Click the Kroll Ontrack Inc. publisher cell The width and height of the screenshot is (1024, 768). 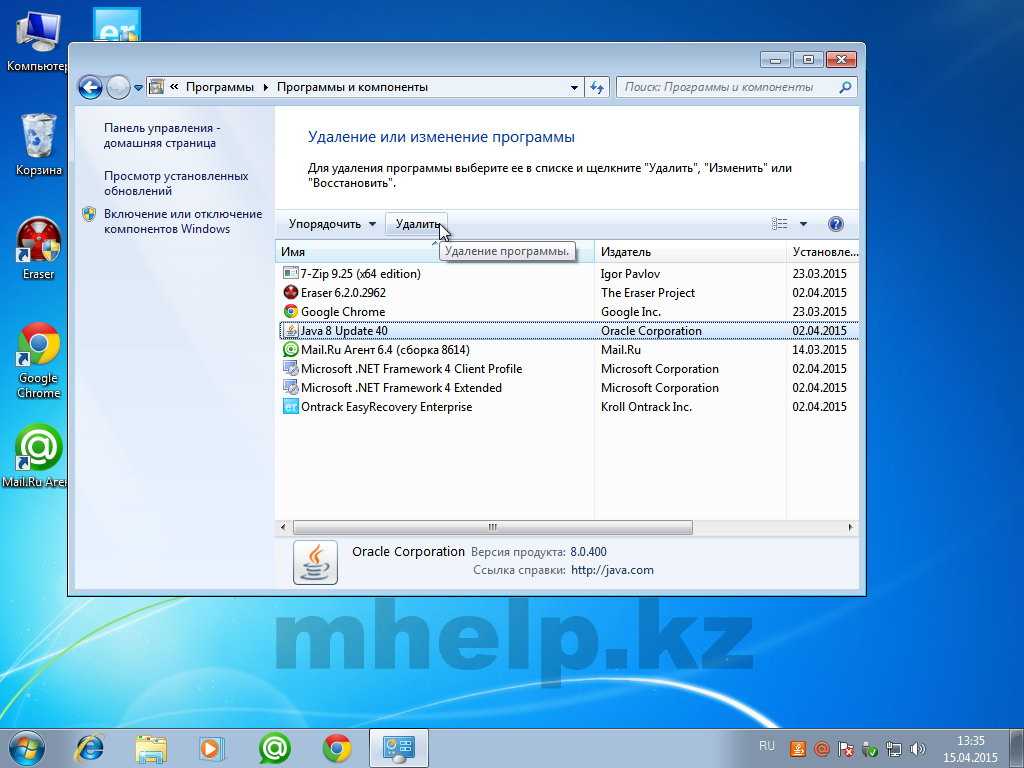pos(646,406)
